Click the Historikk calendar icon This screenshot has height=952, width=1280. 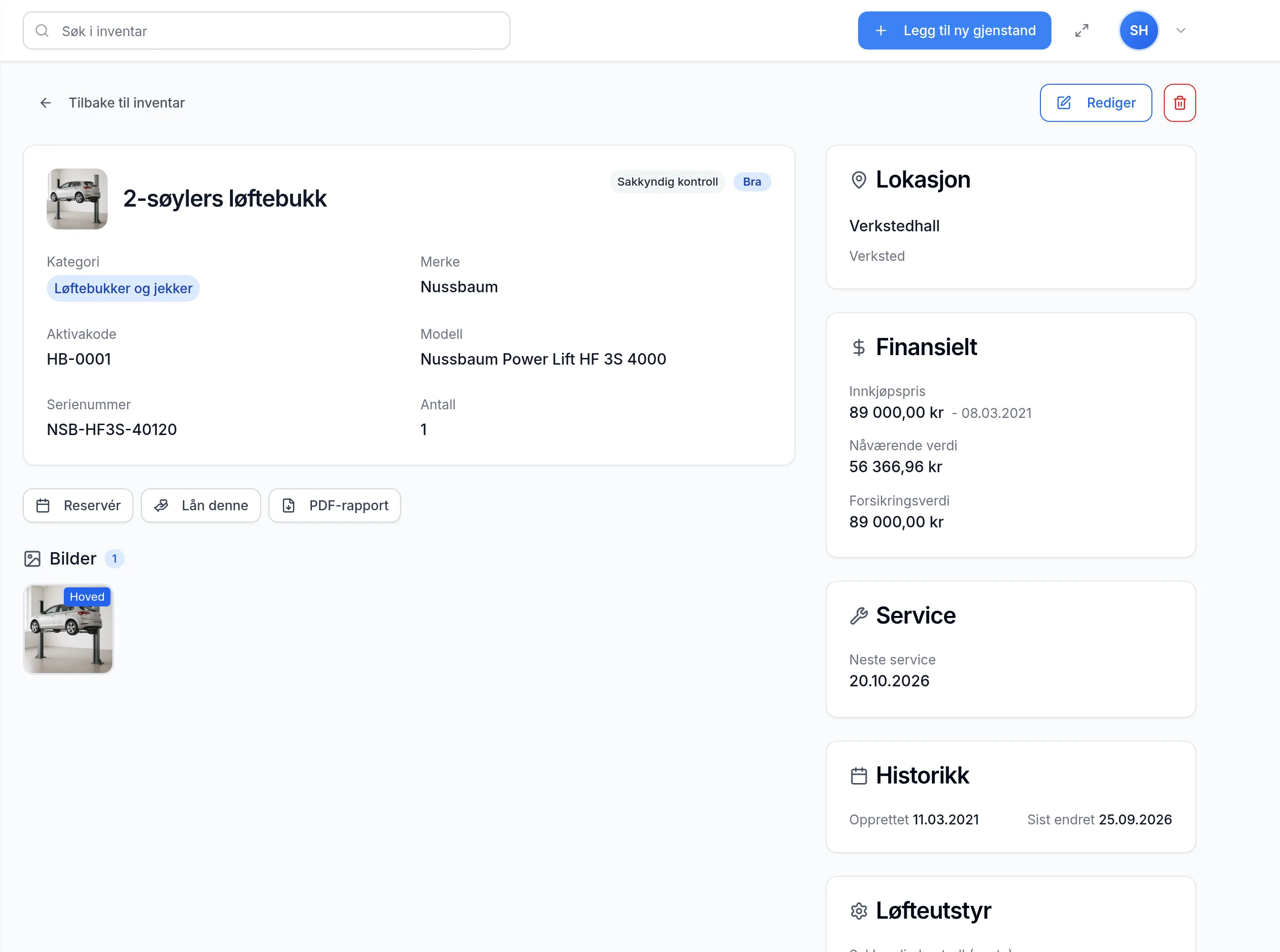[x=858, y=776]
